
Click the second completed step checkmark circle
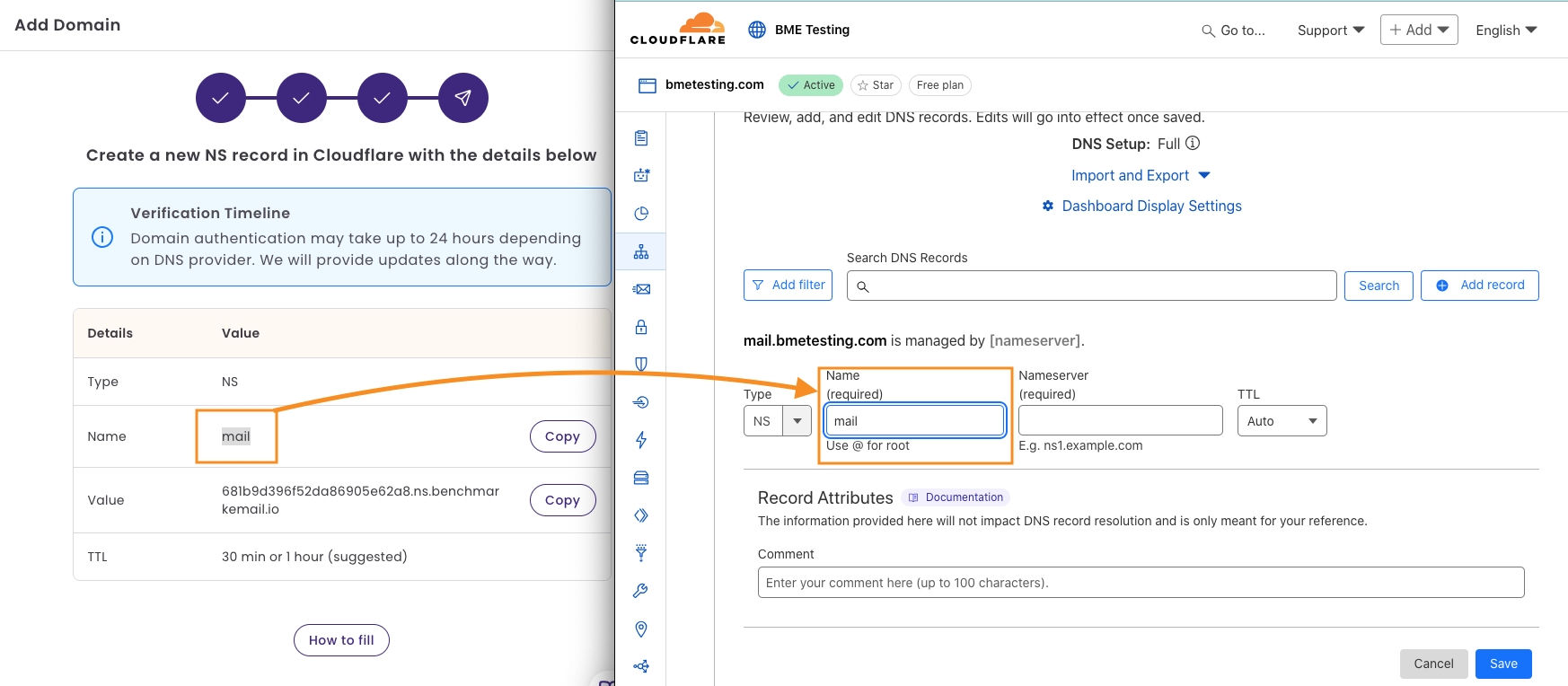[302, 98]
